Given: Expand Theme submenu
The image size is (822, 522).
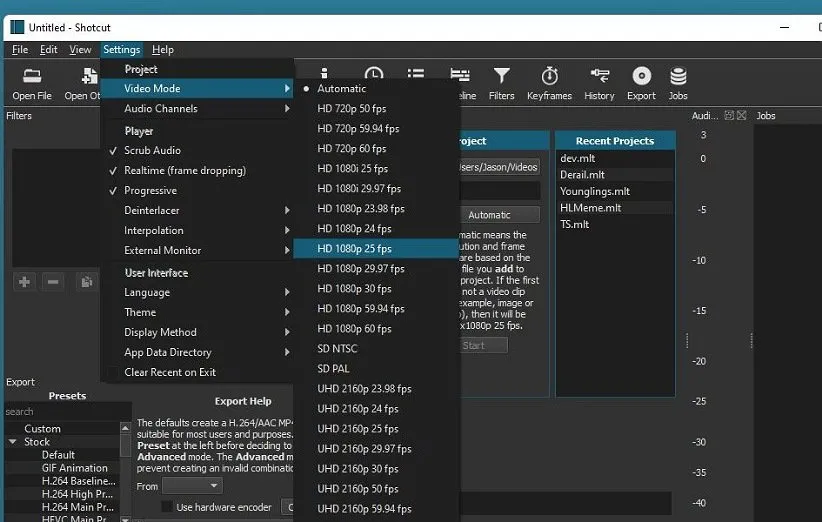Looking at the screenshot, I should (x=197, y=312).
